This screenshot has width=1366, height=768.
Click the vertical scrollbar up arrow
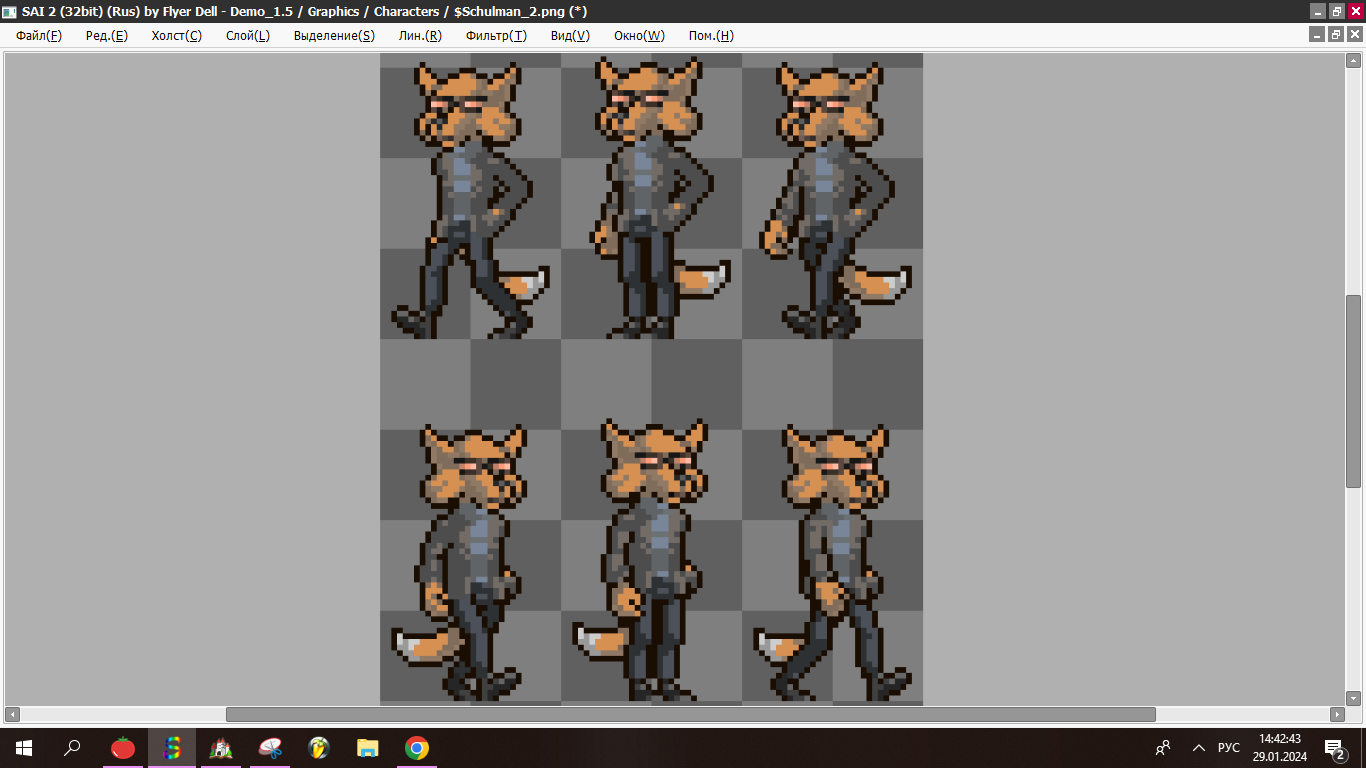point(1354,61)
